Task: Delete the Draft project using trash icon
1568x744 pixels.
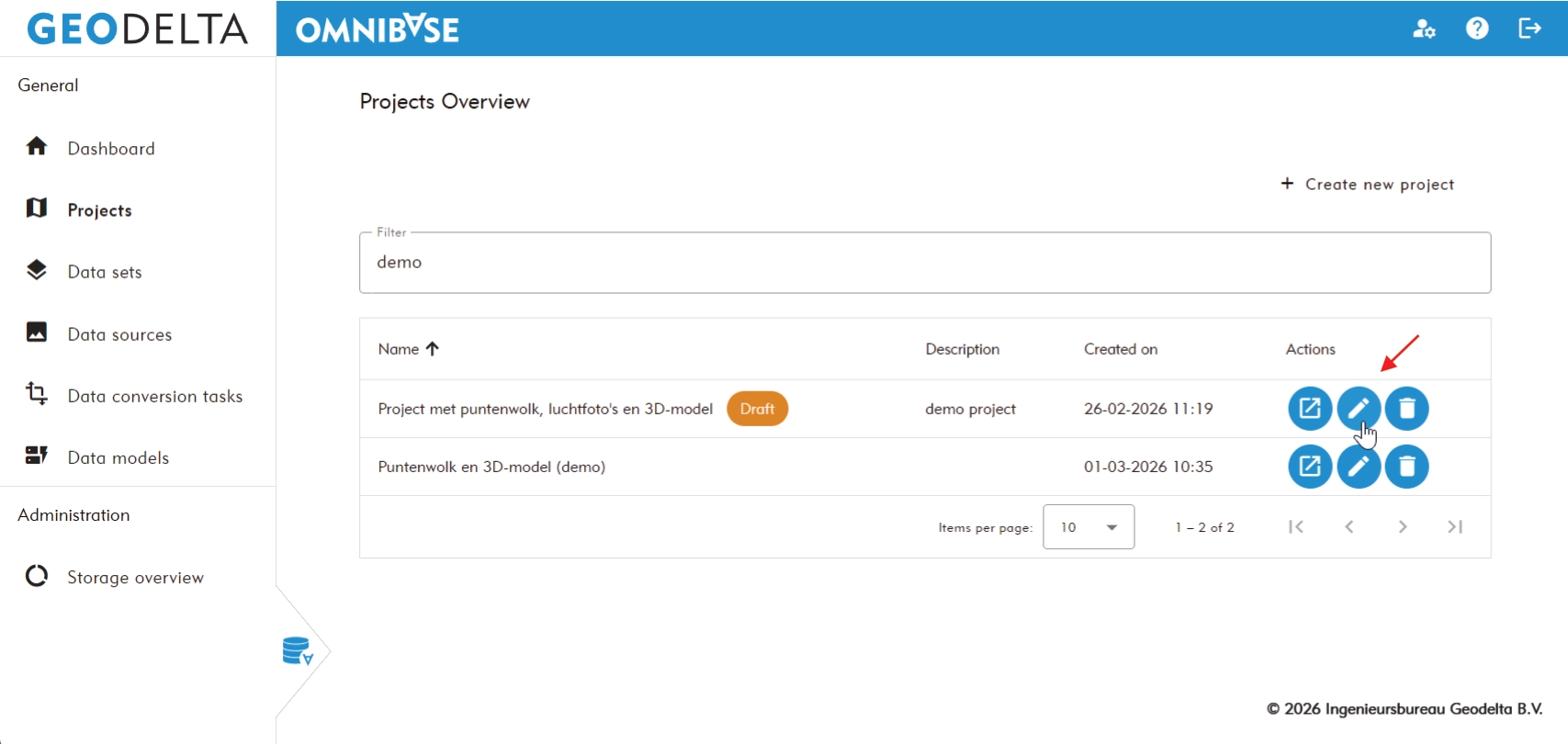Action: 1407,409
